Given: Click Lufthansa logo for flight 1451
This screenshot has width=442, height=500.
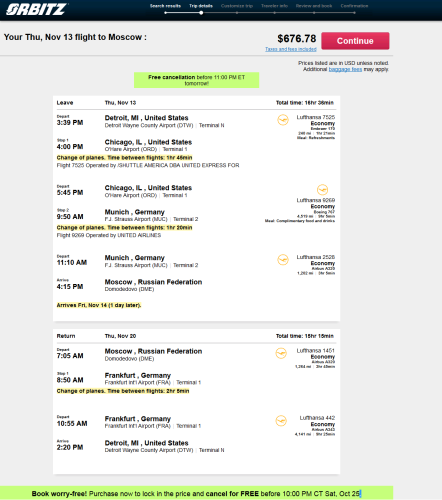Looking at the screenshot, I should tap(281, 353).
